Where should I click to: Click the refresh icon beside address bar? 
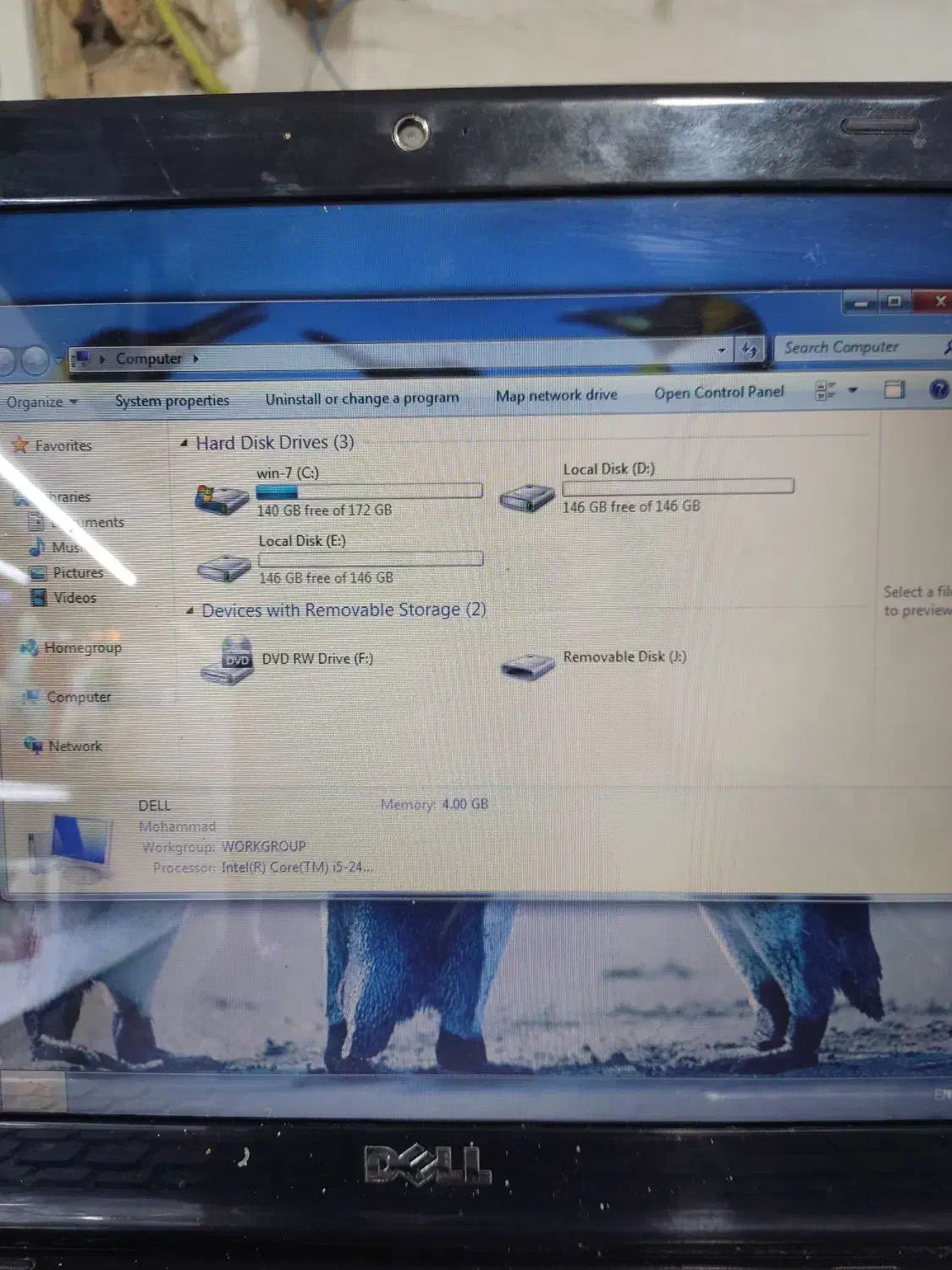[x=749, y=349]
